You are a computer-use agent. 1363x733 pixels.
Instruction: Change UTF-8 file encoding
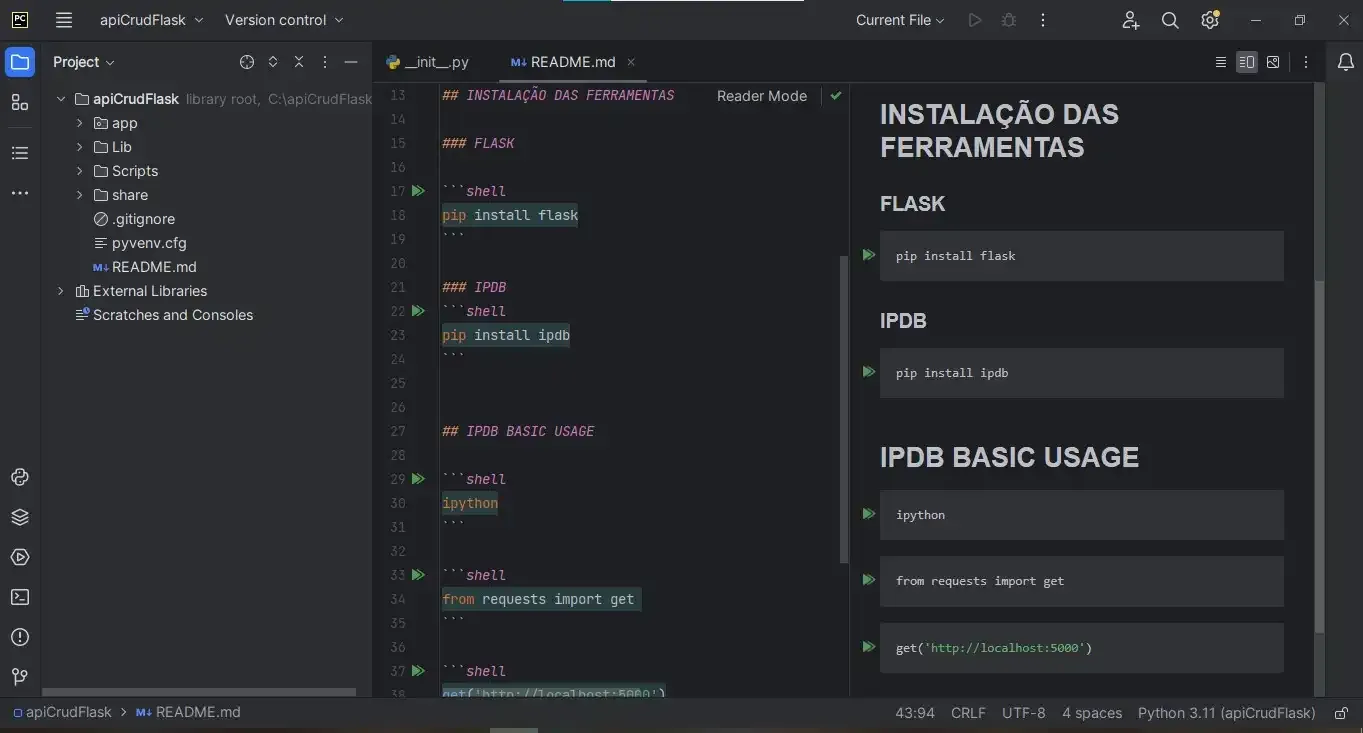coord(1024,713)
